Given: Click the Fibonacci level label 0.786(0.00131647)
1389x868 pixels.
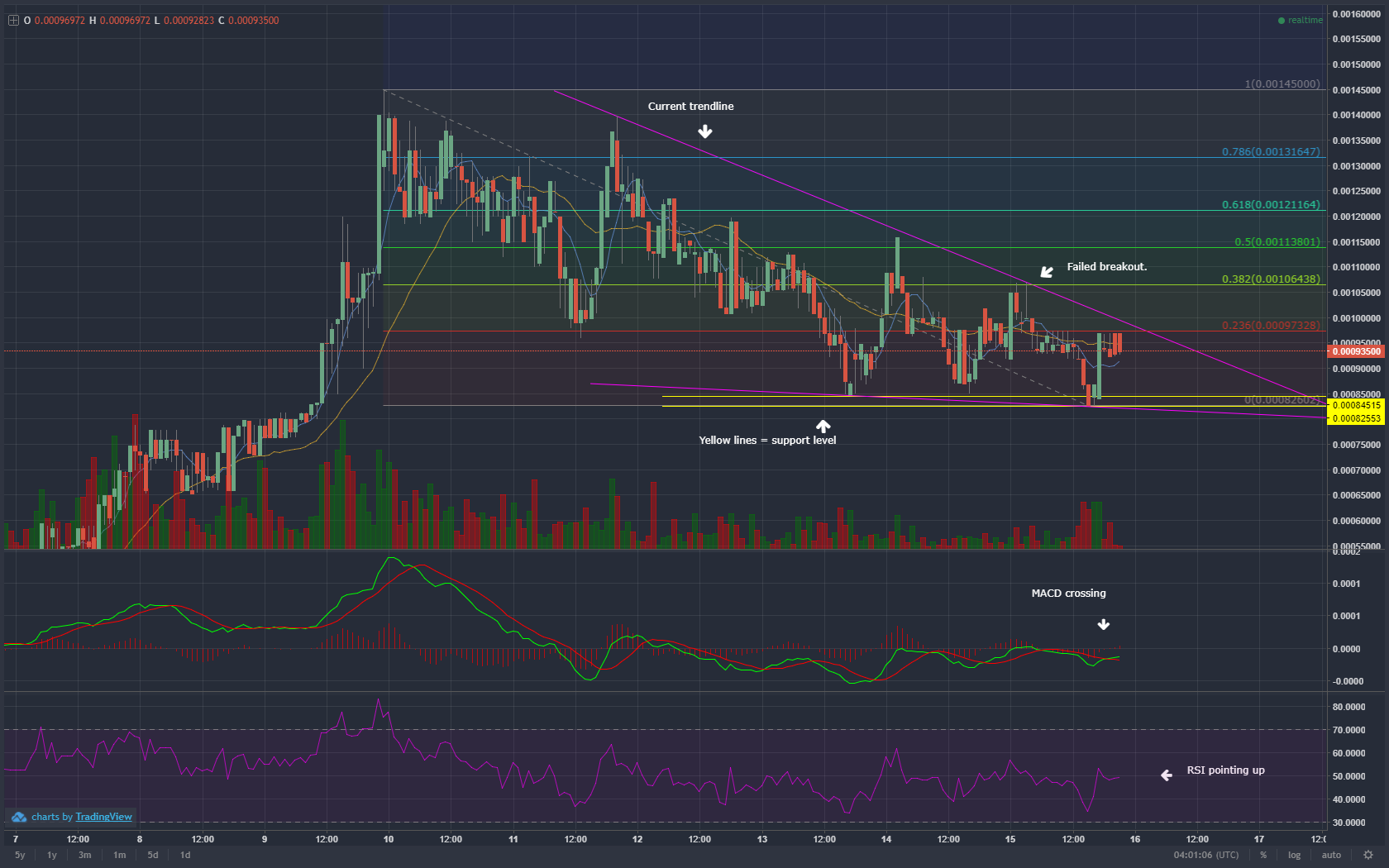Looking at the screenshot, I should coord(1271,151).
